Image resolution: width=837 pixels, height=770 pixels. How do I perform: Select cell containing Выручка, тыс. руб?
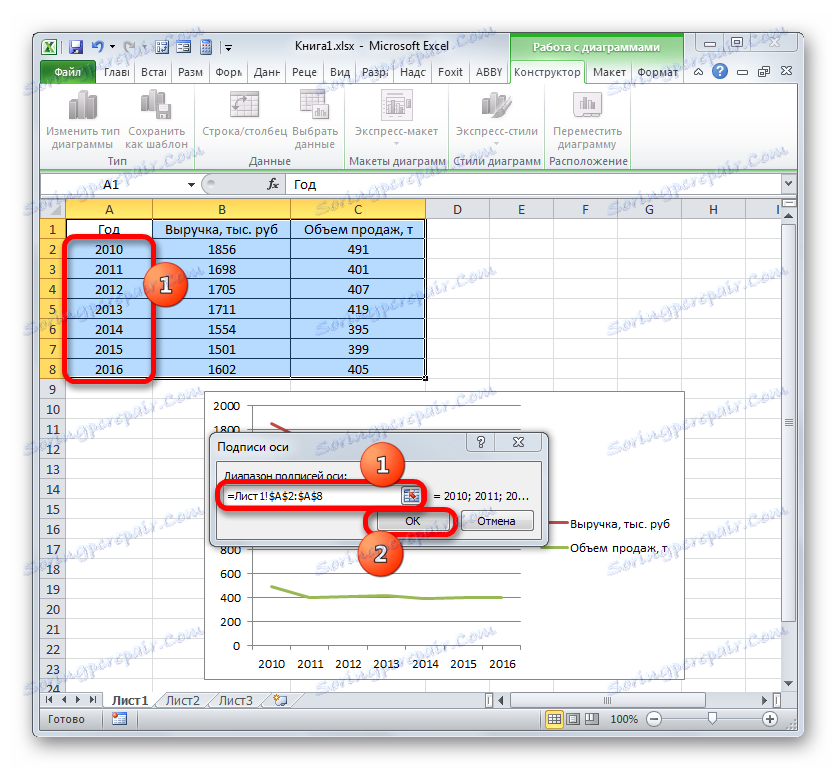click(x=222, y=230)
